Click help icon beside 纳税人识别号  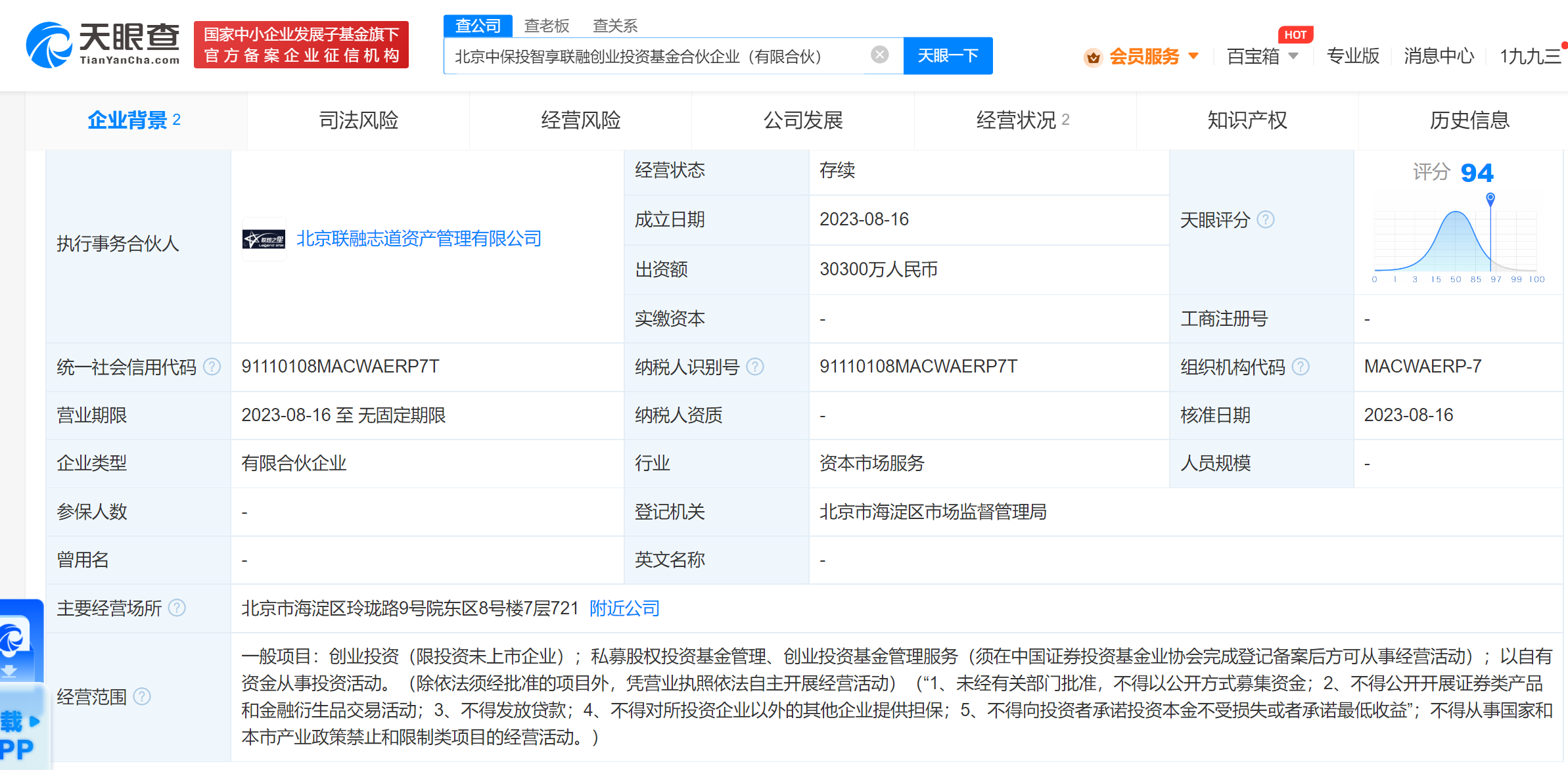coord(755,367)
